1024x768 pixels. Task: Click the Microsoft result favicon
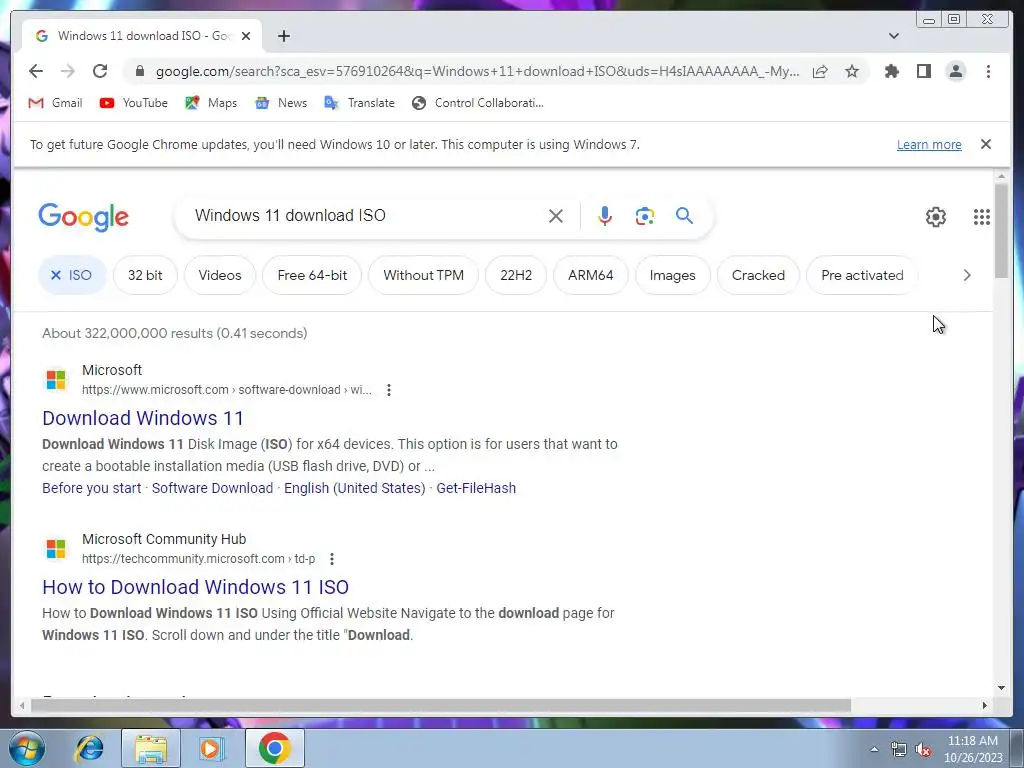pos(56,379)
